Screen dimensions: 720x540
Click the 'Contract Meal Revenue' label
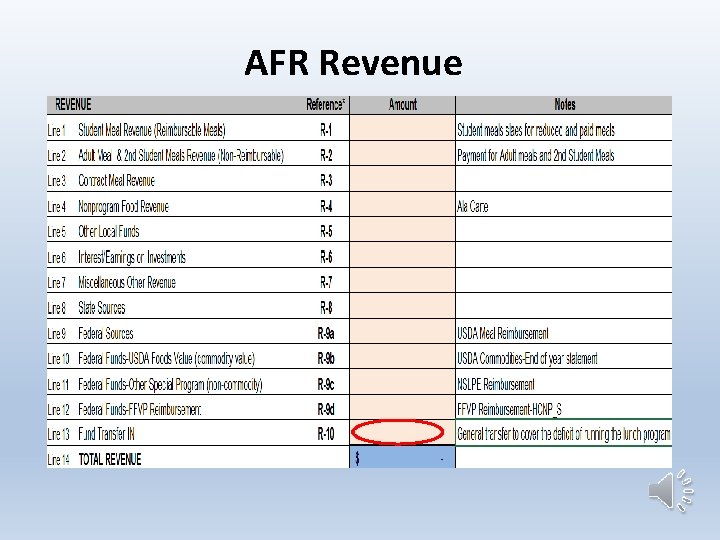click(116, 181)
